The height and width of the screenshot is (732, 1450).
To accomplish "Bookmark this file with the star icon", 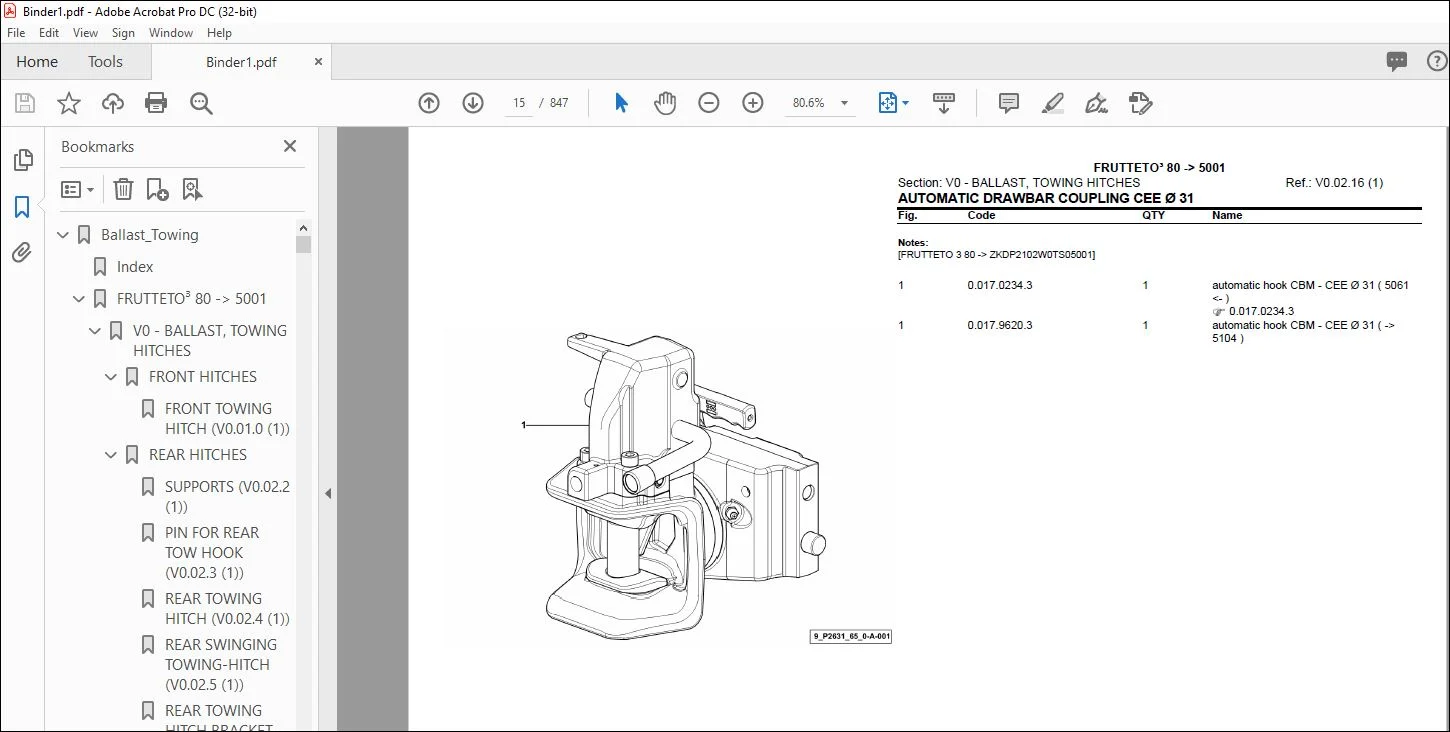I will [x=68, y=103].
